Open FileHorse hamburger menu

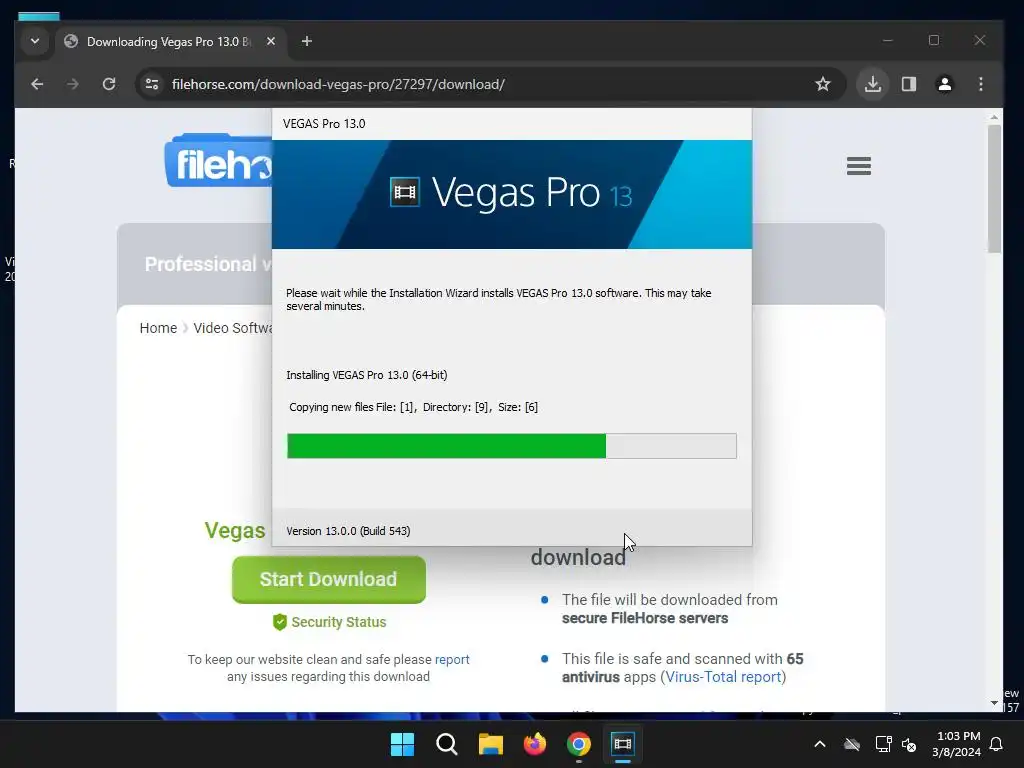[859, 166]
